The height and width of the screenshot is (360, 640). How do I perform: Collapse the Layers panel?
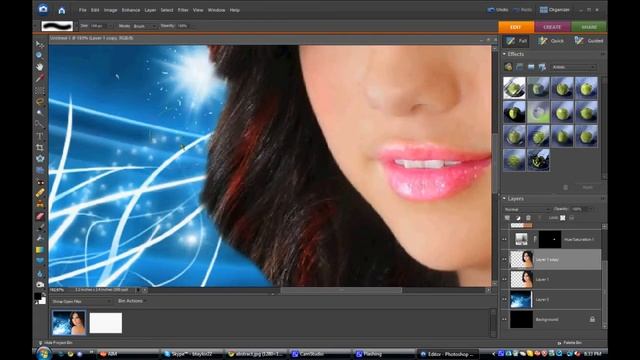[x=504, y=198]
